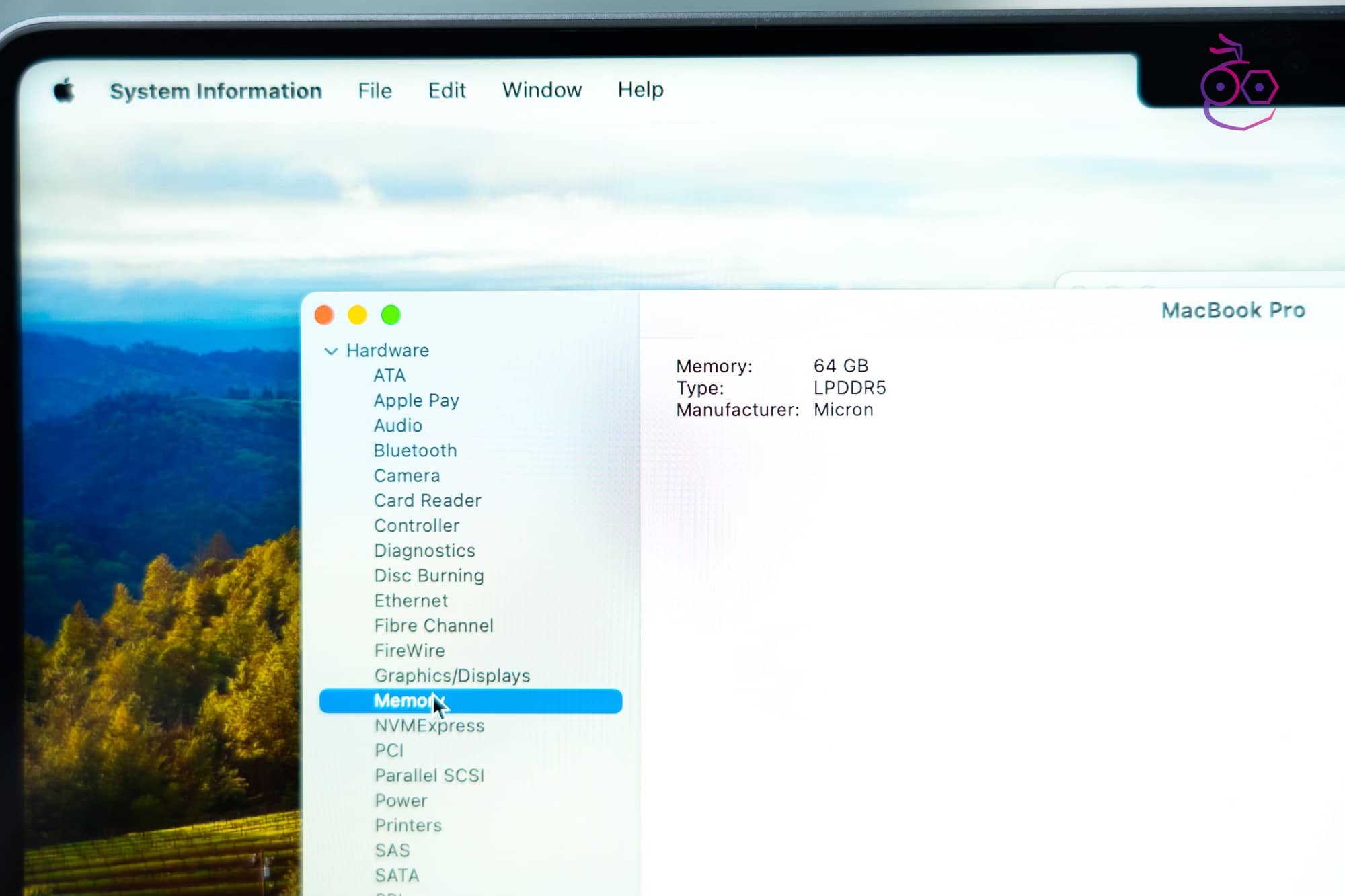Select Bluetooth hardware category

point(415,451)
